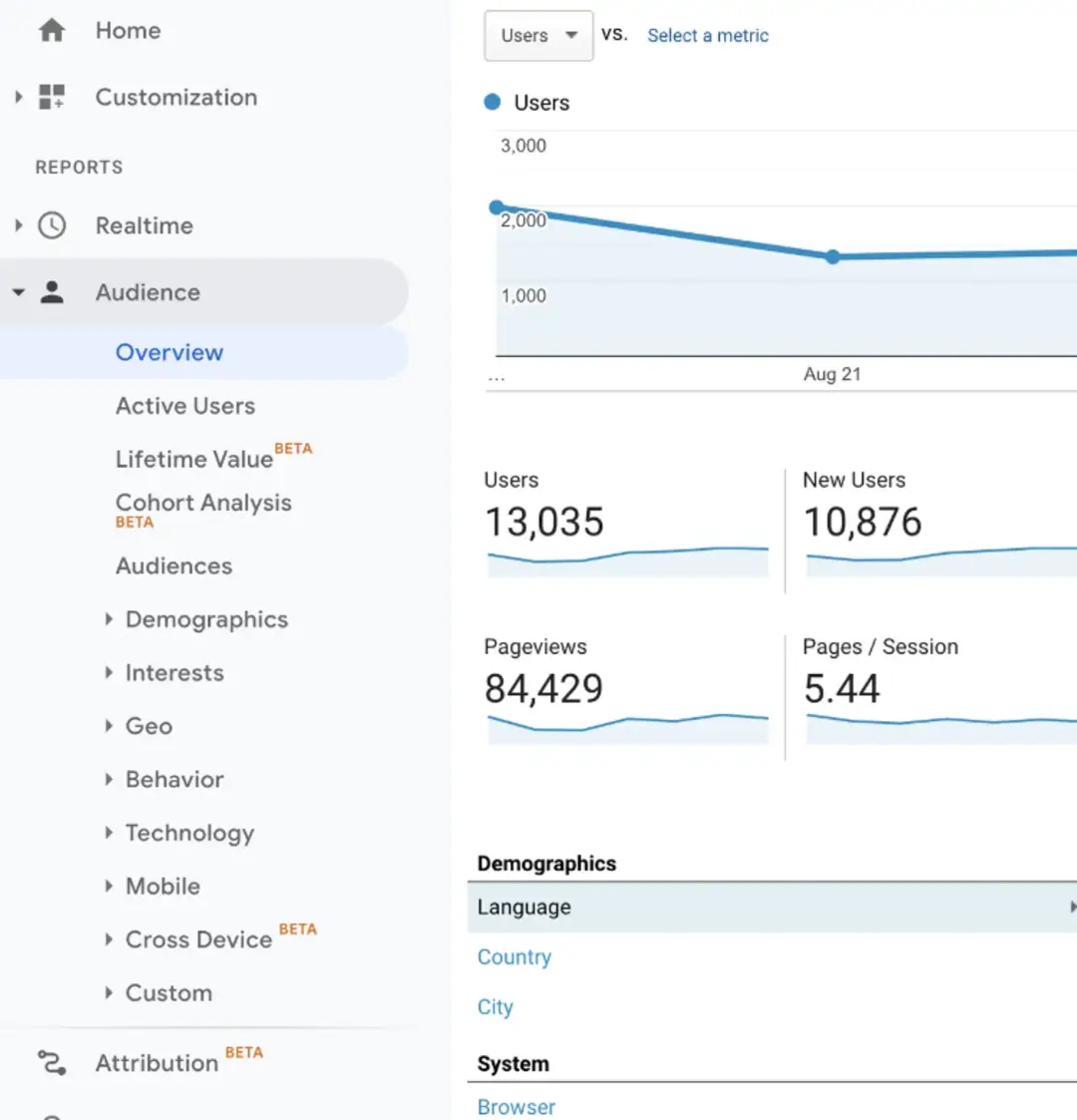
Task: Expand the Realtime section arrow
Action: click(x=19, y=225)
